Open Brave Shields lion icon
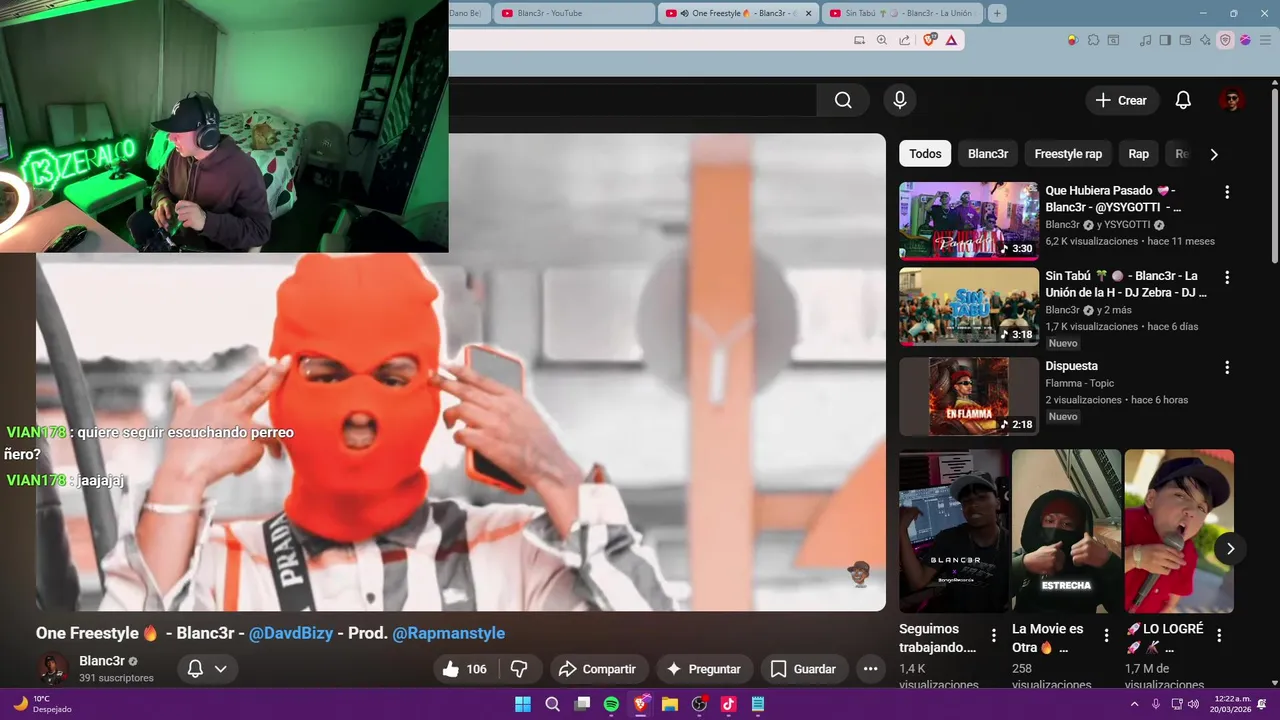The height and width of the screenshot is (720, 1280). coord(930,40)
